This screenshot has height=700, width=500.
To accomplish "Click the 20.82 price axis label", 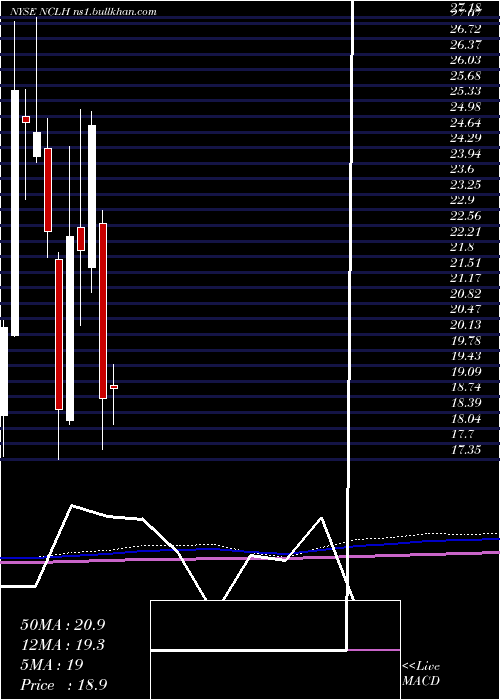I will point(466,294).
